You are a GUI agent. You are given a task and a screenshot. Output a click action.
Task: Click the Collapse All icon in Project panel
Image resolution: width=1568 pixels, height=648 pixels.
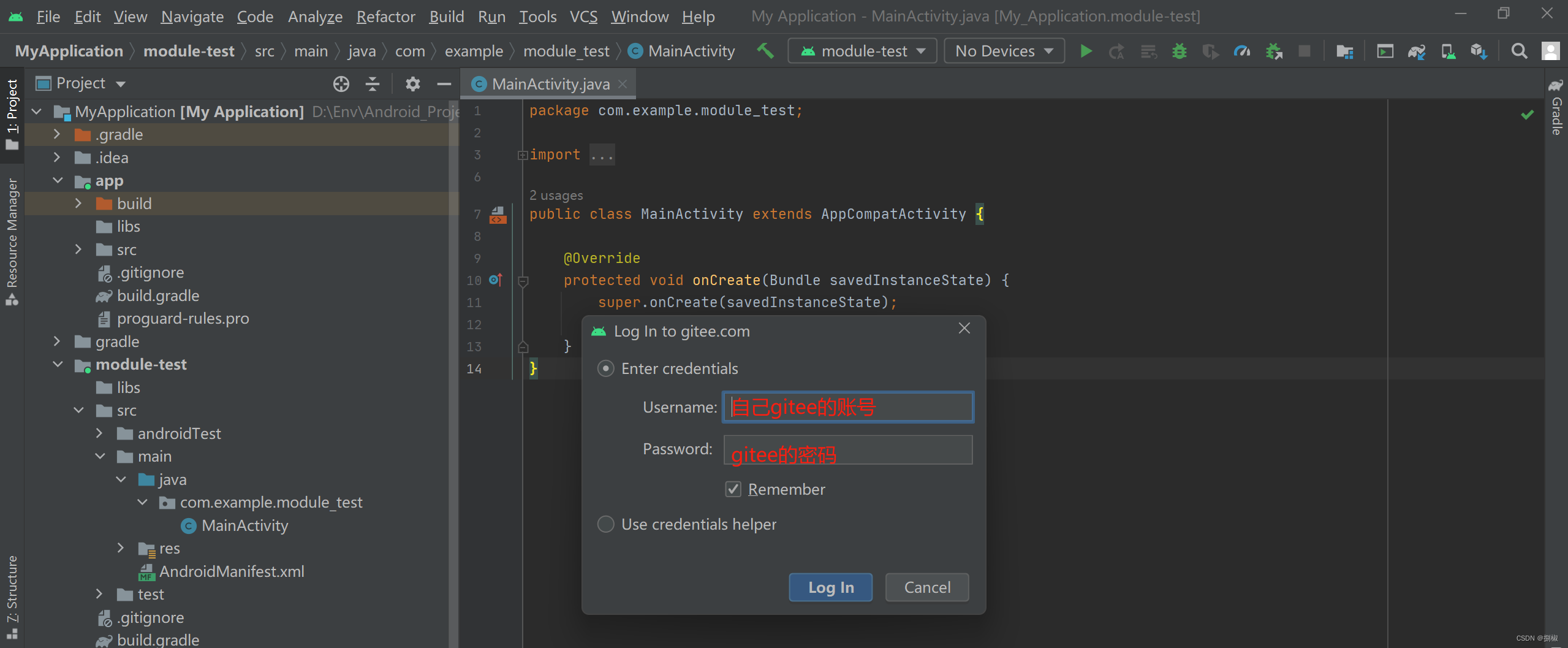(373, 83)
